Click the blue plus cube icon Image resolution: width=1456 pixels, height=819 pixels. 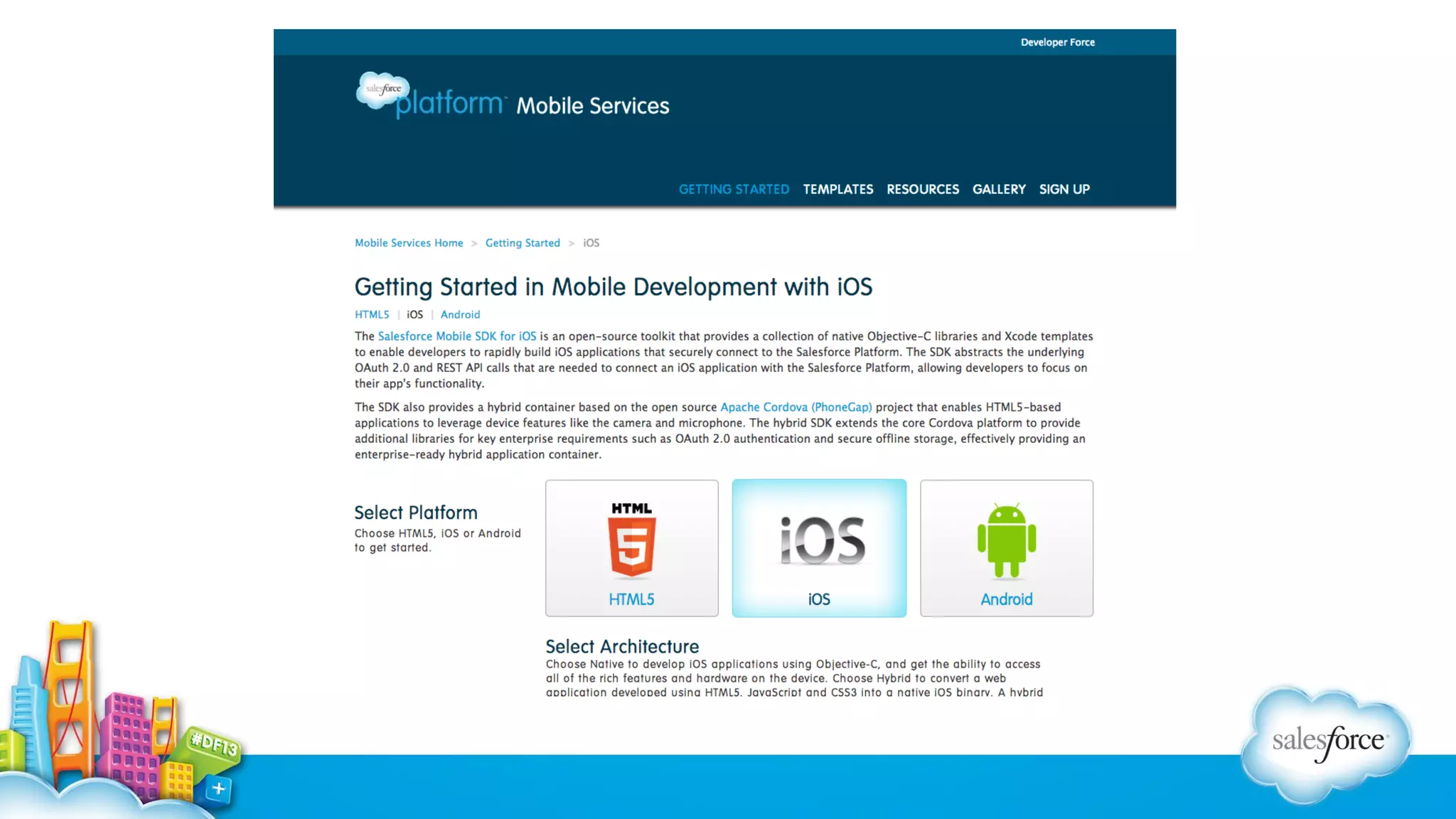click(x=218, y=788)
